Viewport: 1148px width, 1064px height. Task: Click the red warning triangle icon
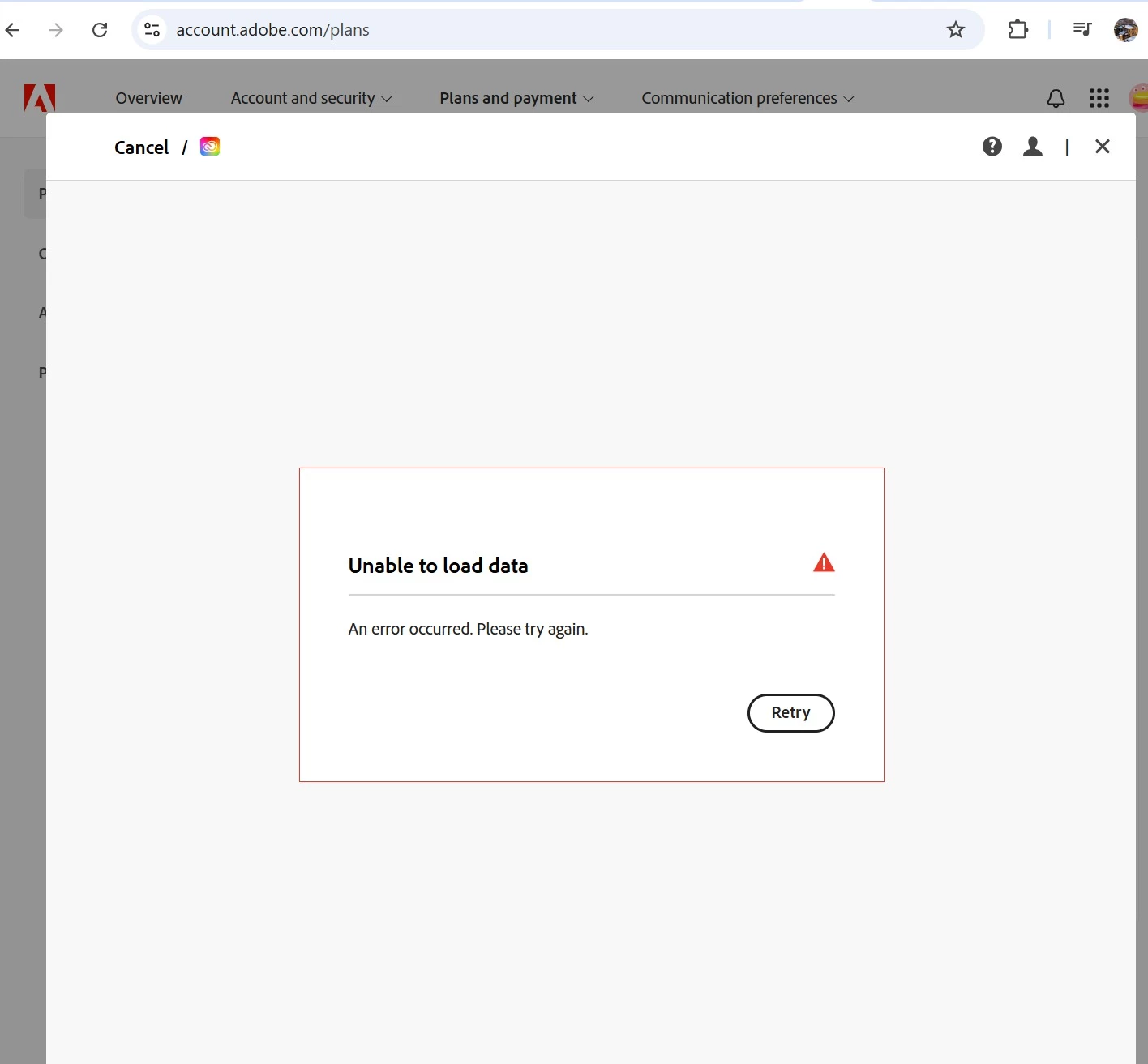point(824,562)
